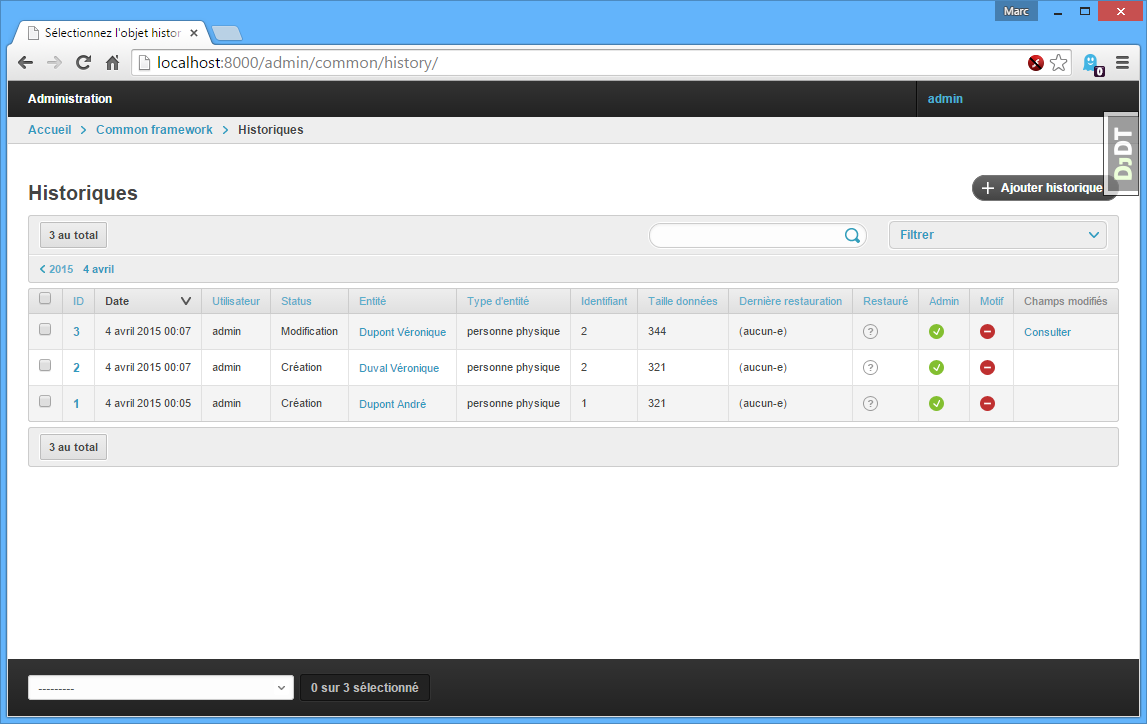Viewport: 1147px width, 724px height.
Task: Click green Admin checkmark in row 3
Action: [936, 332]
